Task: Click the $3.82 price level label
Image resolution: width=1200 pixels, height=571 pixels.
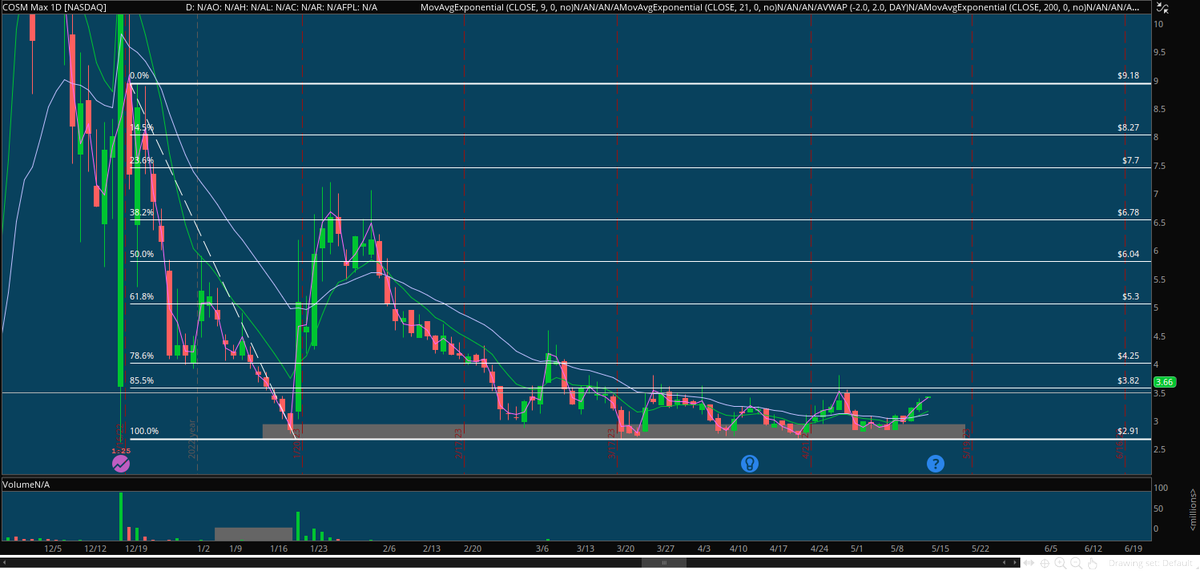Action: coord(1128,380)
